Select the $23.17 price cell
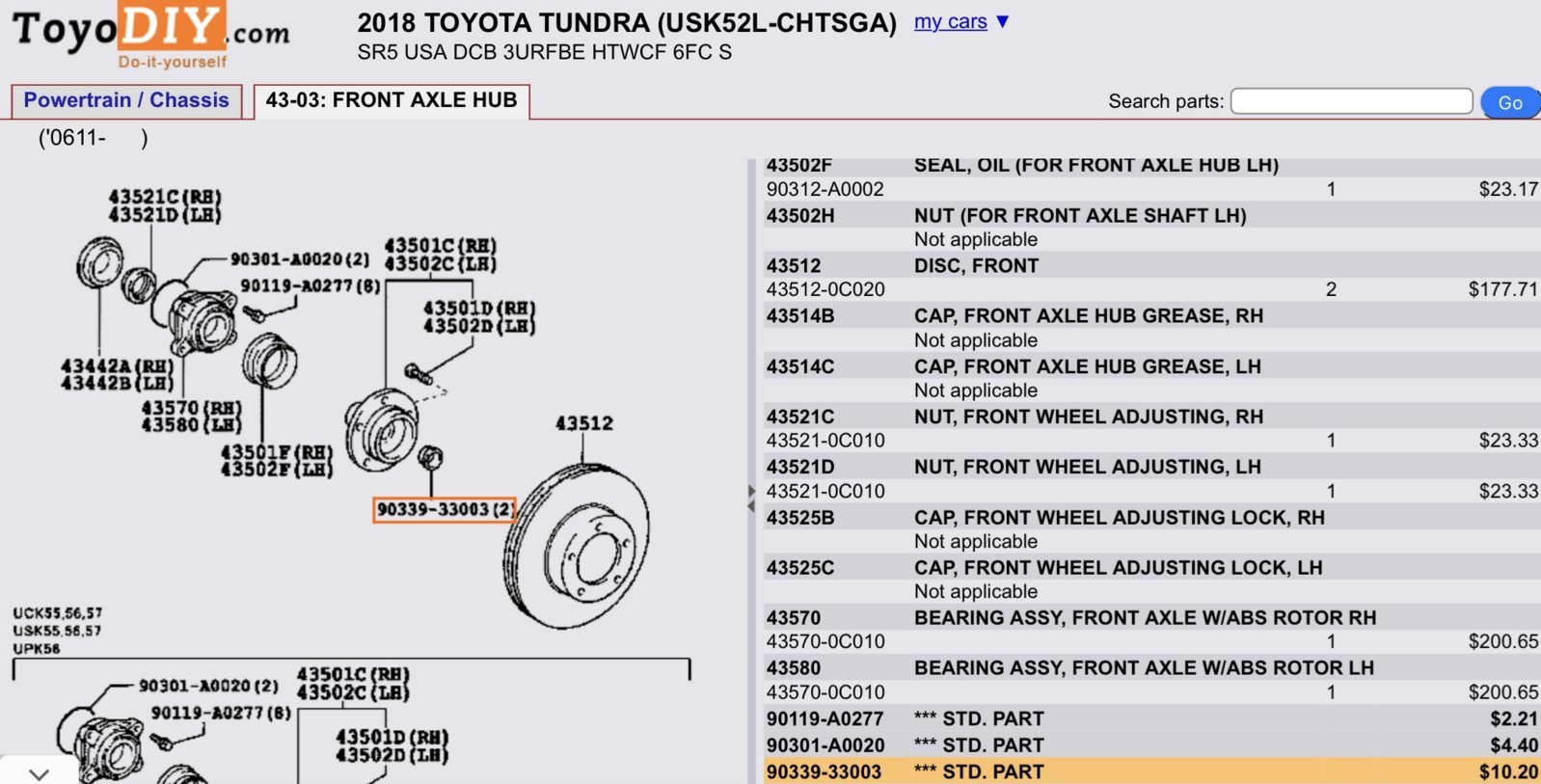1541x784 pixels. pyautogui.click(x=1508, y=189)
